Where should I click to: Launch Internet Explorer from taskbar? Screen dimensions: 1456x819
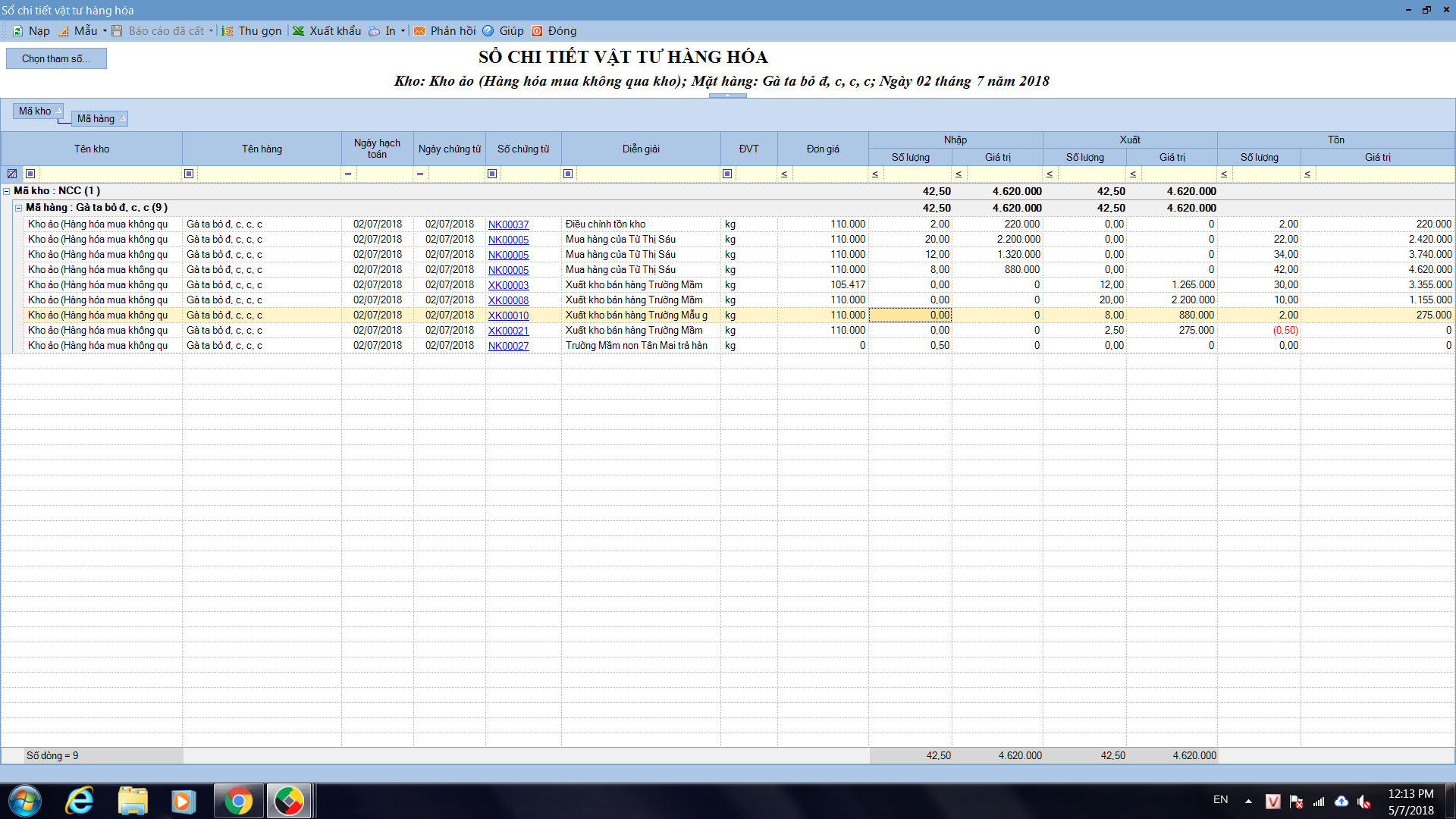click(79, 801)
